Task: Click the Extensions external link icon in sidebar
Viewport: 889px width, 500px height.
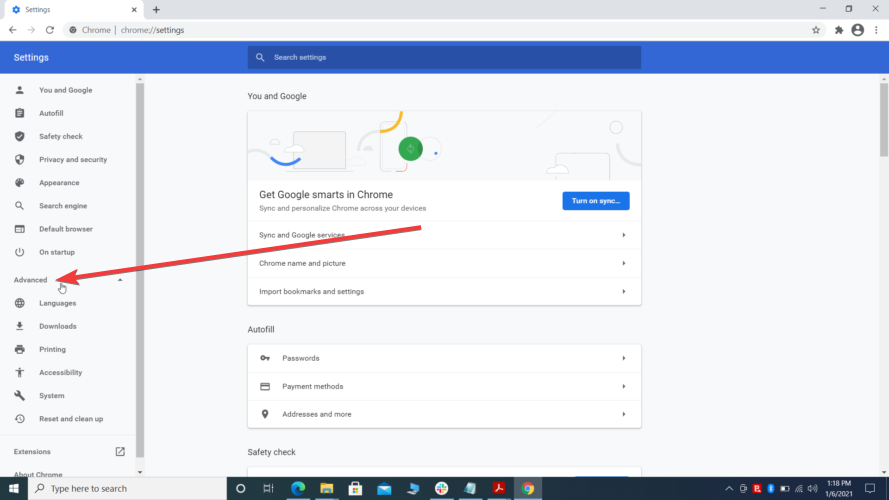Action: (120, 452)
